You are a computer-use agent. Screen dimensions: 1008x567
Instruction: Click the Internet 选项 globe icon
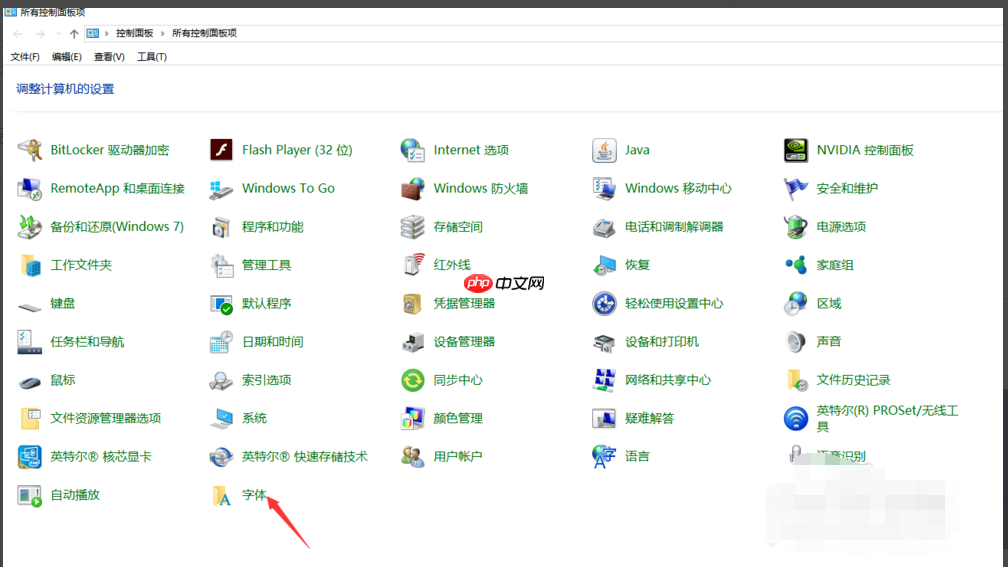coord(412,150)
